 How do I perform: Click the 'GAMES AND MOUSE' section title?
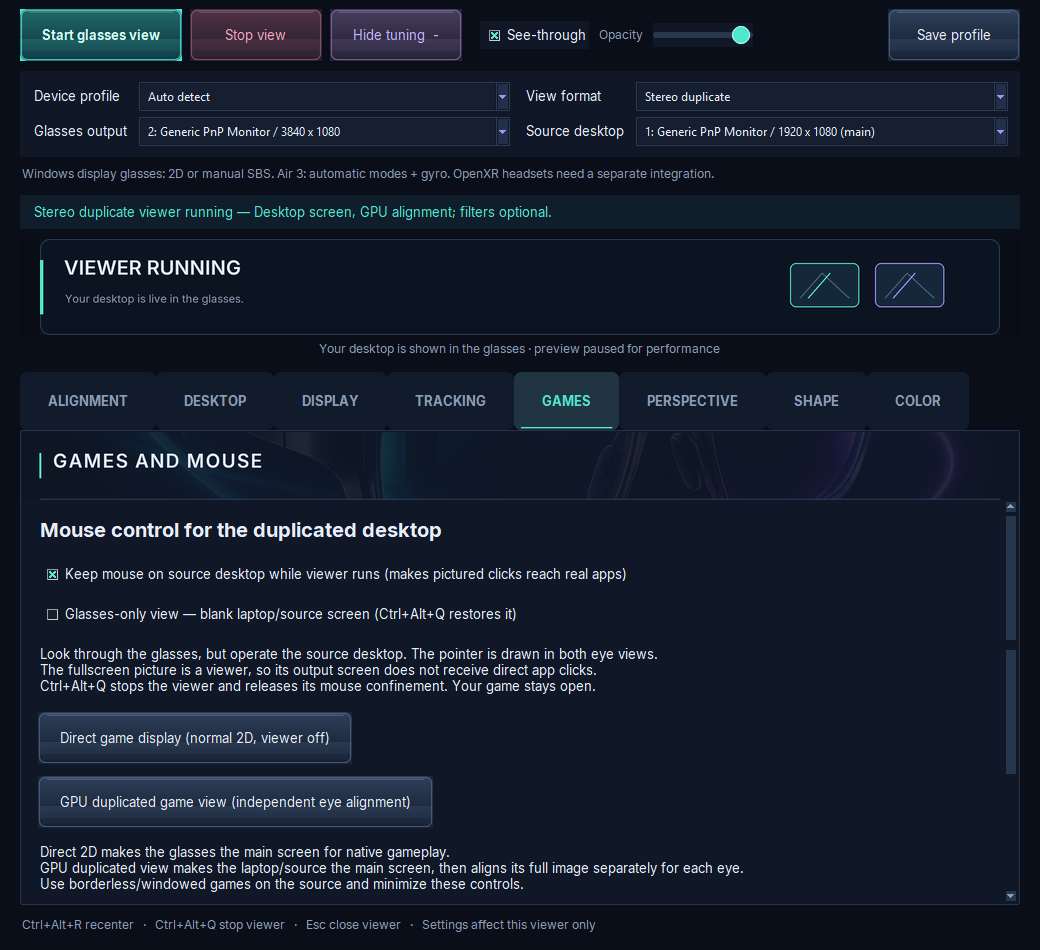tap(158, 461)
